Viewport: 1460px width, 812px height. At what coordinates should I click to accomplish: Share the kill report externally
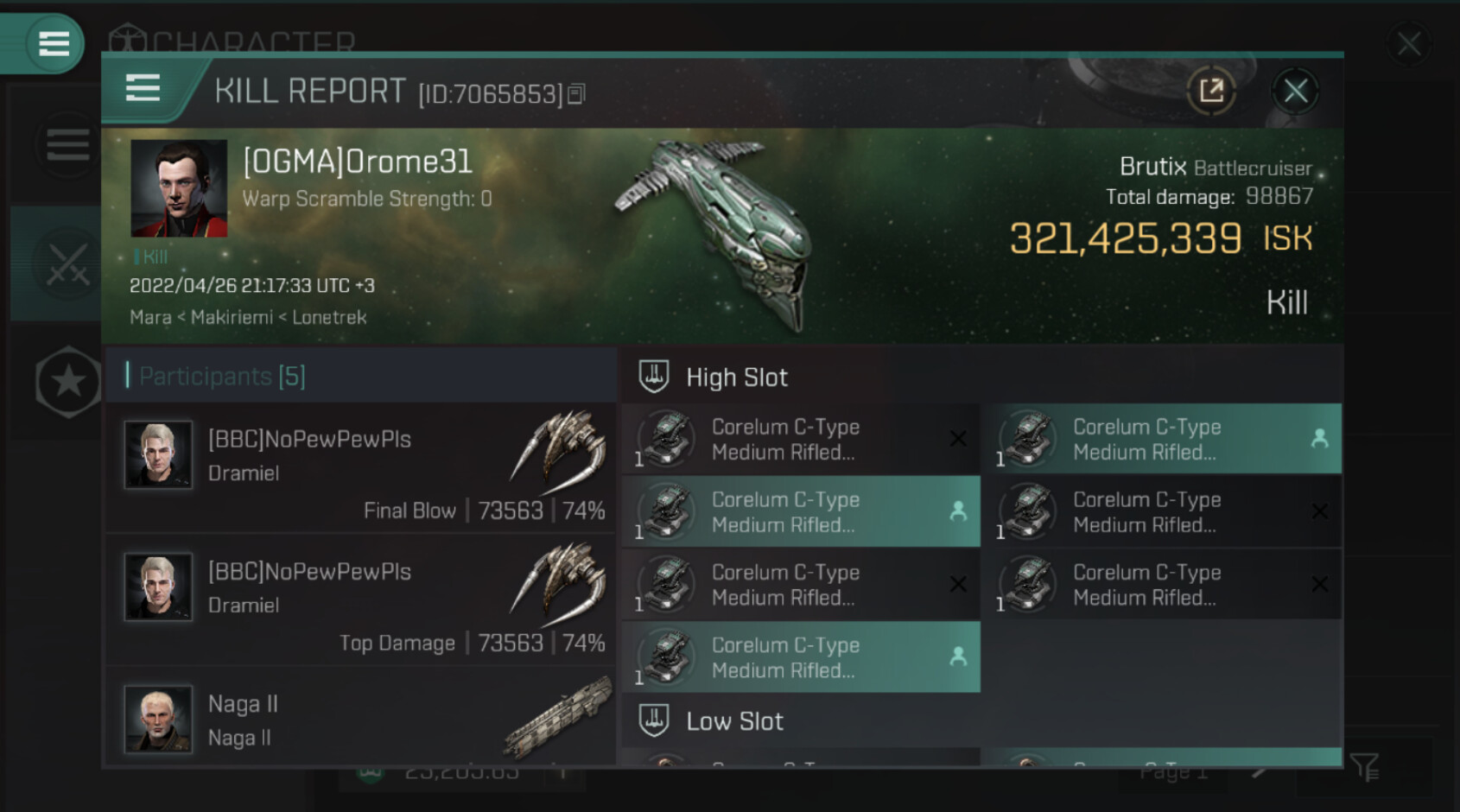[1210, 91]
